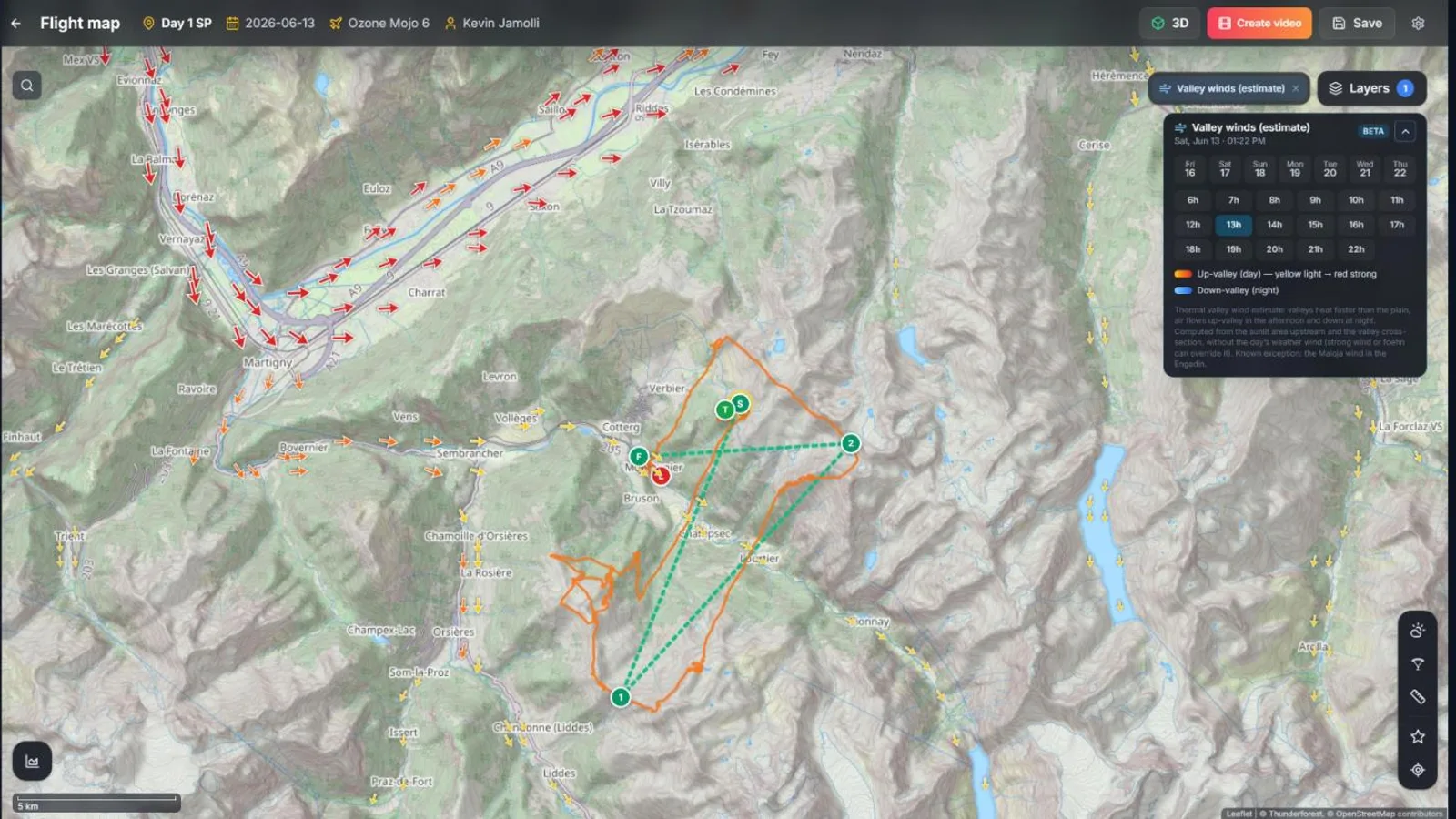The image size is (1456, 819).
Task: Click the BETA badge in winds panel
Action: pyautogui.click(x=1373, y=131)
